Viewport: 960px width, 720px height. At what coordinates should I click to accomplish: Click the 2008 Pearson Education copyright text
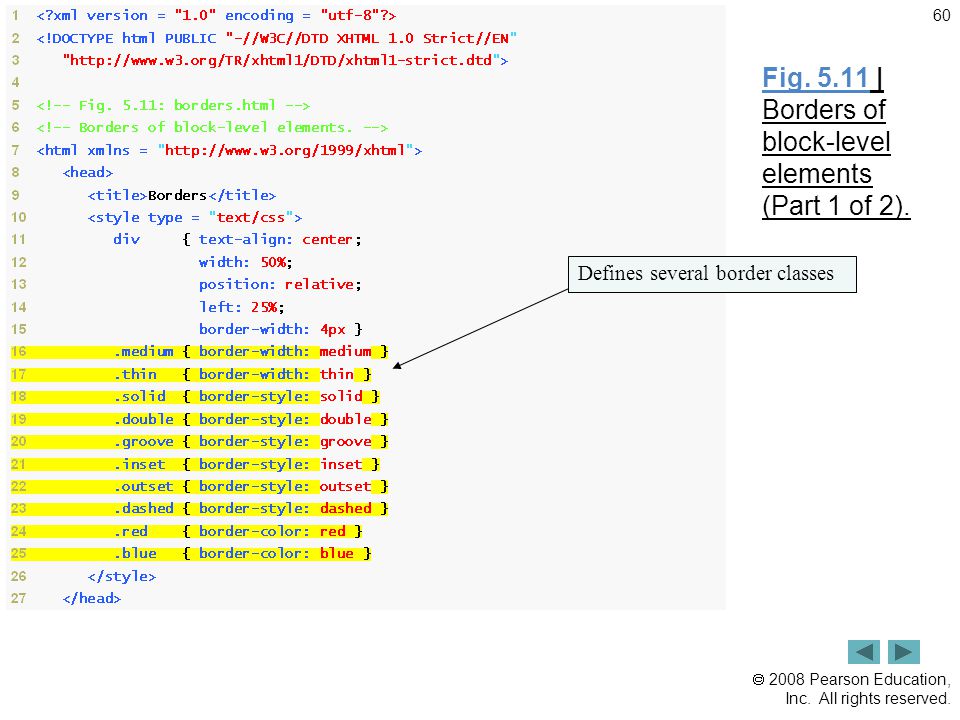(851, 680)
